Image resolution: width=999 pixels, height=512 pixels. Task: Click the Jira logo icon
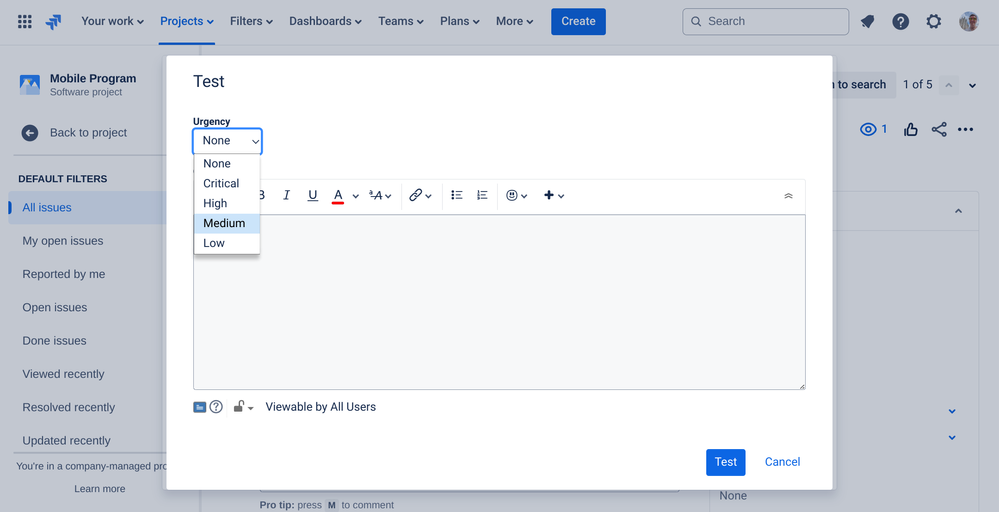[x=54, y=22]
